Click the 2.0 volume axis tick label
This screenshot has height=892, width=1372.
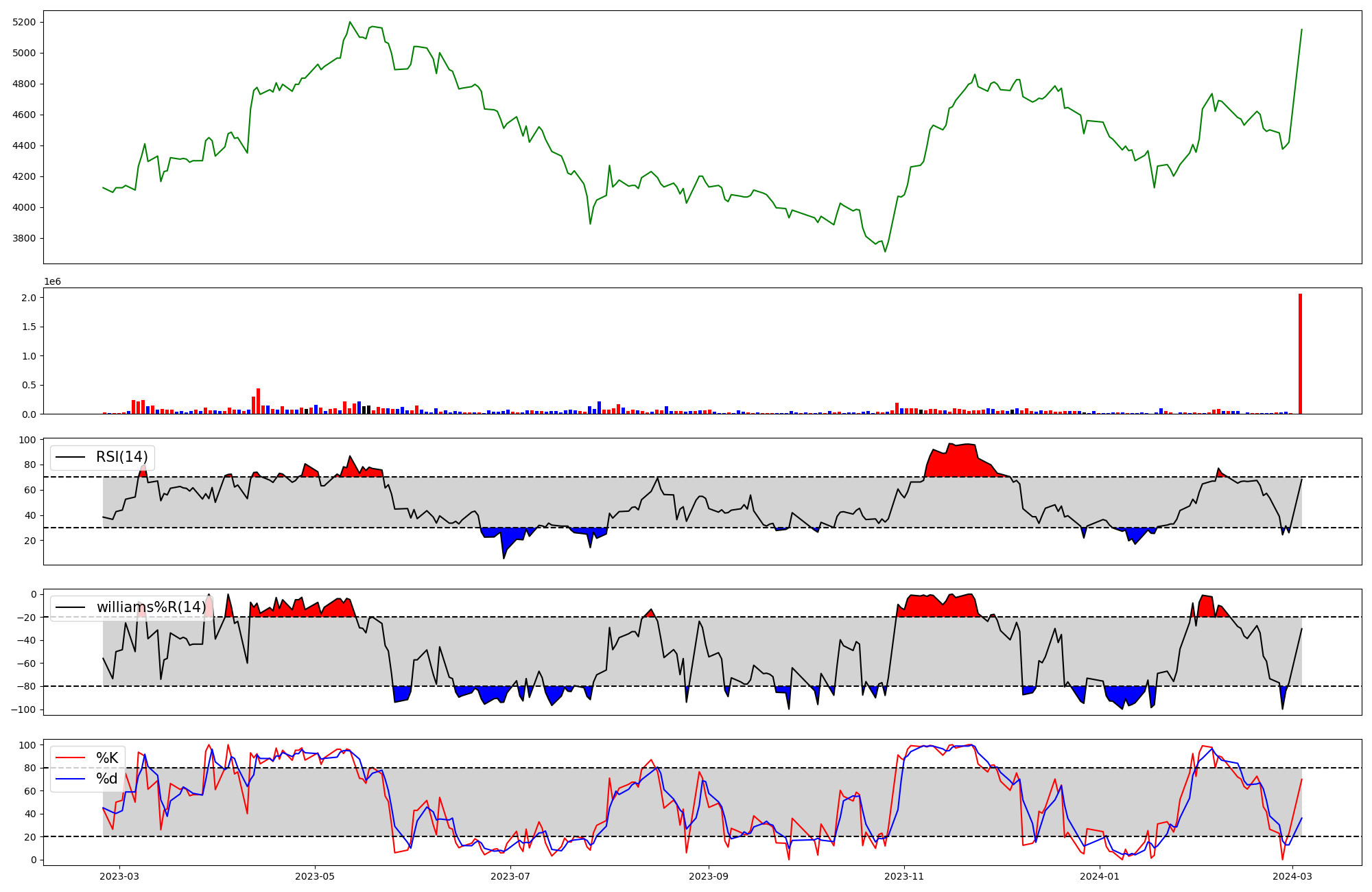pos(29,298)
